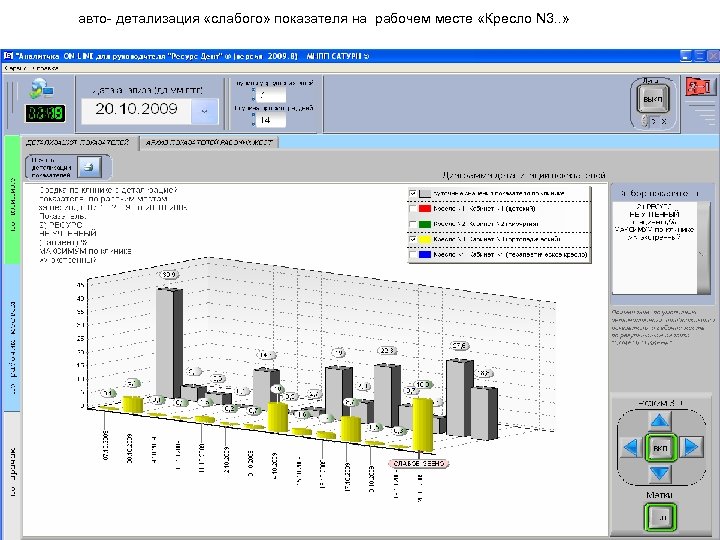Viewport: 720px width, 540px height.
Task: Click the days field showing 14
Action: [x=269, y=120]
